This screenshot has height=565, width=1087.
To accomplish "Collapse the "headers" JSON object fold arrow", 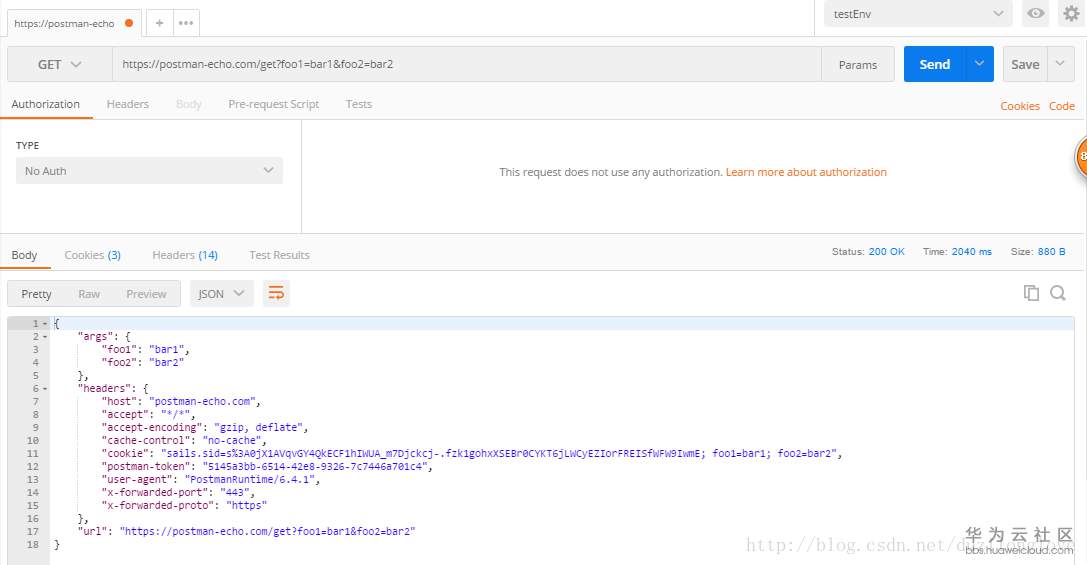I will (x=44, y=389).
